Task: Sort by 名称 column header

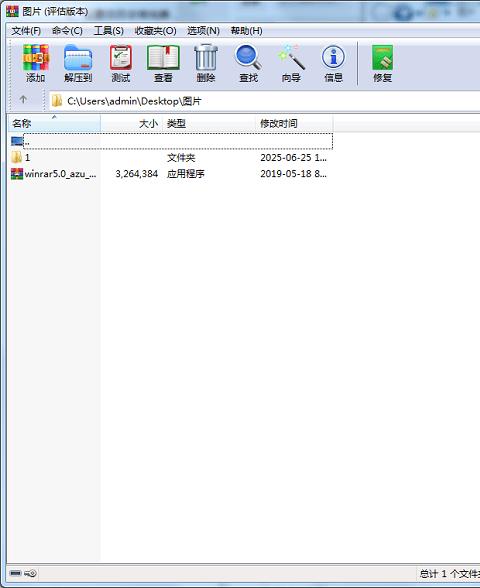Action: 54,123
